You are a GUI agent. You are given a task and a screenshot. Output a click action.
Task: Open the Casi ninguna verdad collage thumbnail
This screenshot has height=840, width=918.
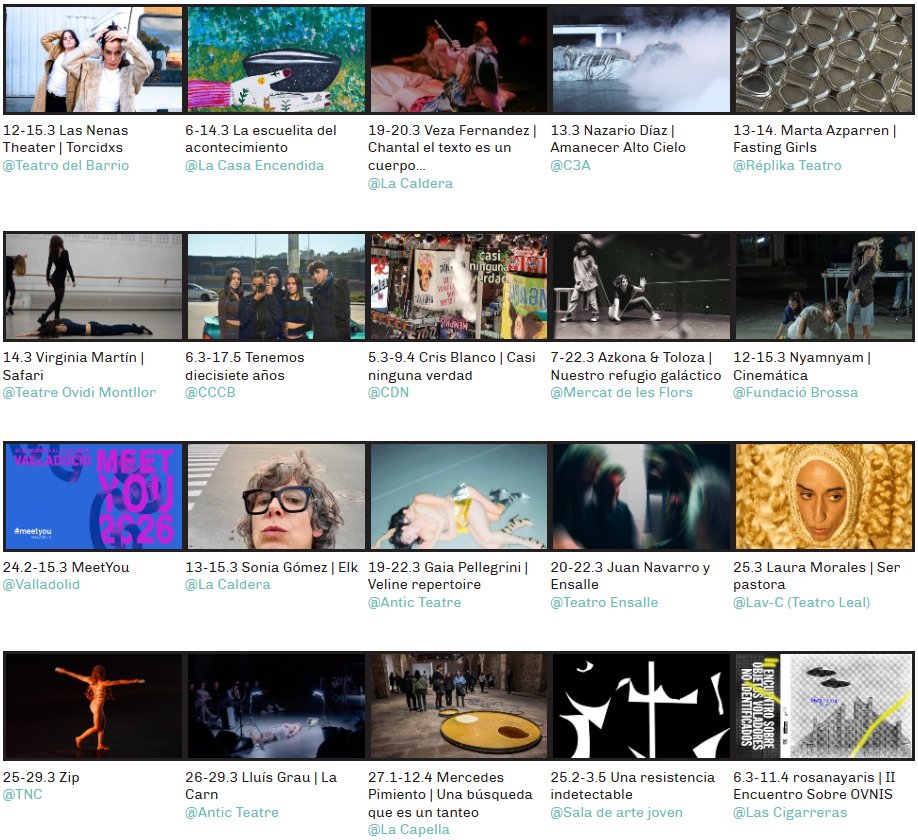(459, 286)
